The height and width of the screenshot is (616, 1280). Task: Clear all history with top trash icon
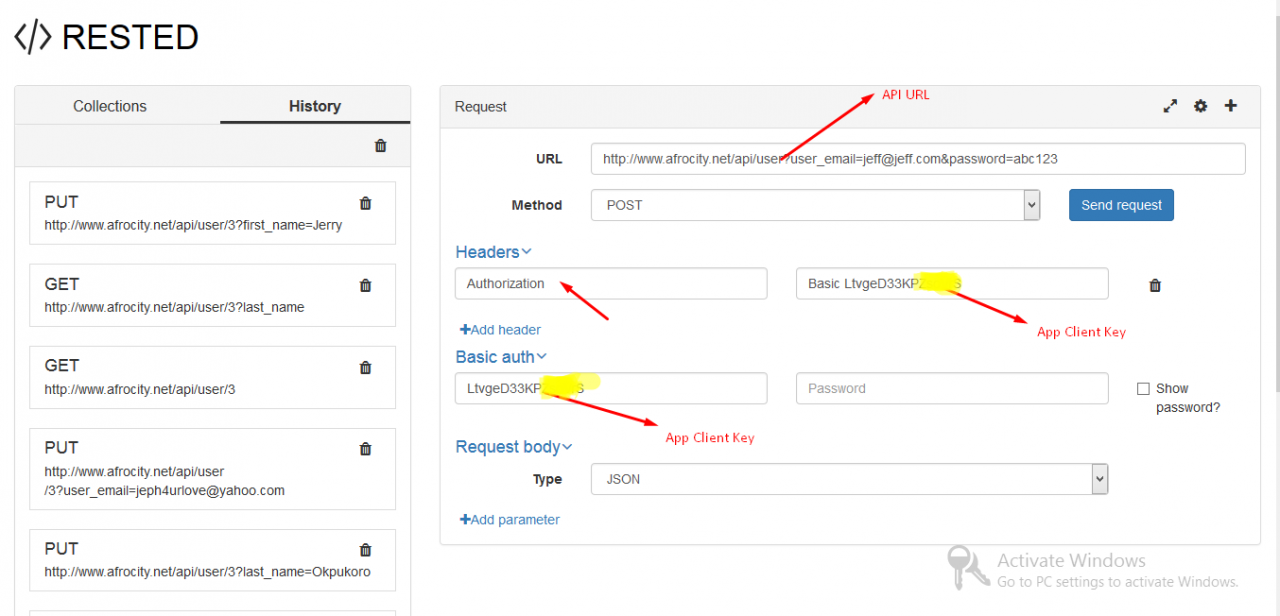click(380, 146)
